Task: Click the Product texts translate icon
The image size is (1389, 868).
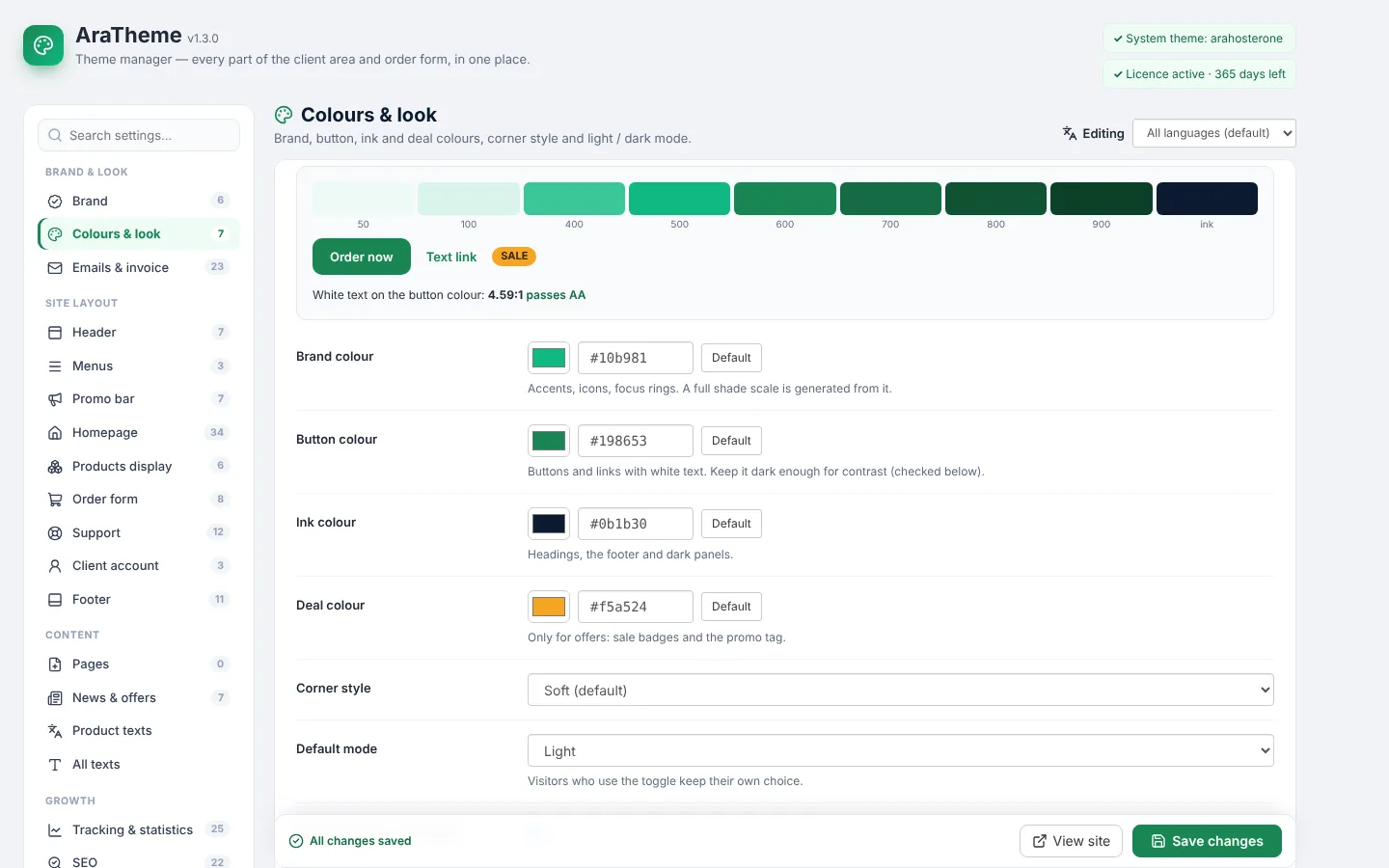Action: pyautogui.click(x=55, y=731)
